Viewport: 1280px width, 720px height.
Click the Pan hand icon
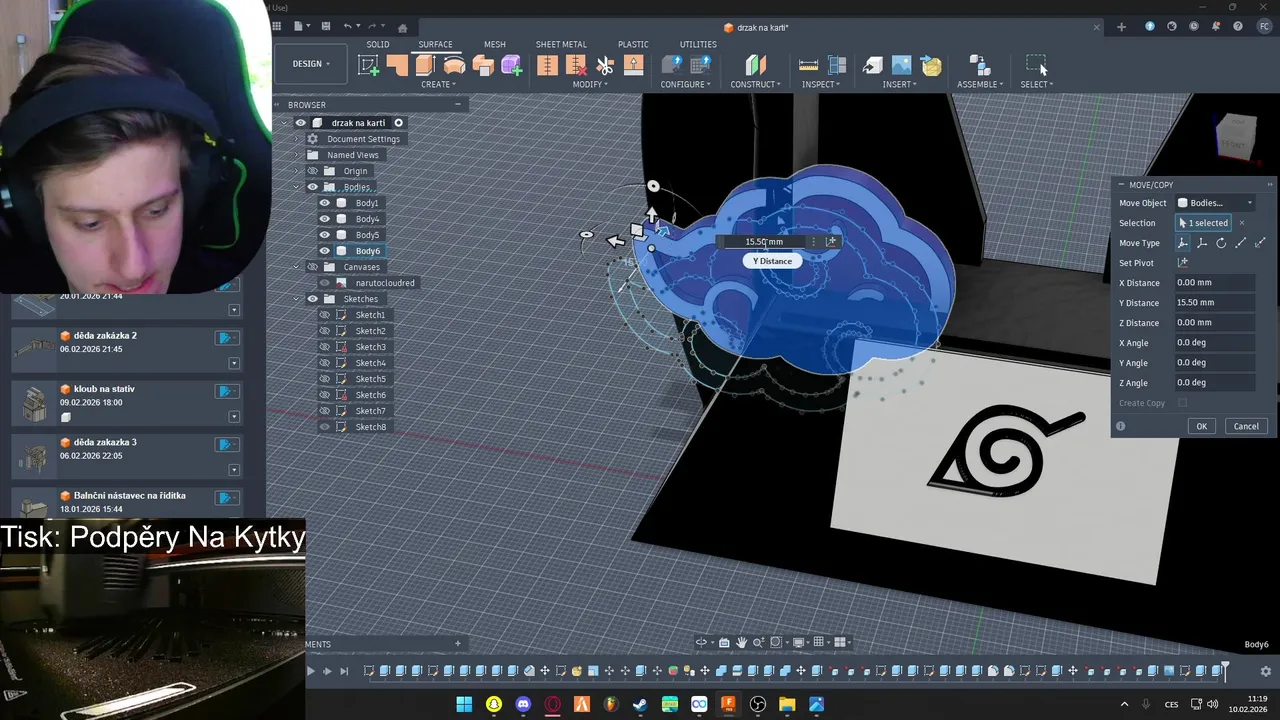(741, 643)
